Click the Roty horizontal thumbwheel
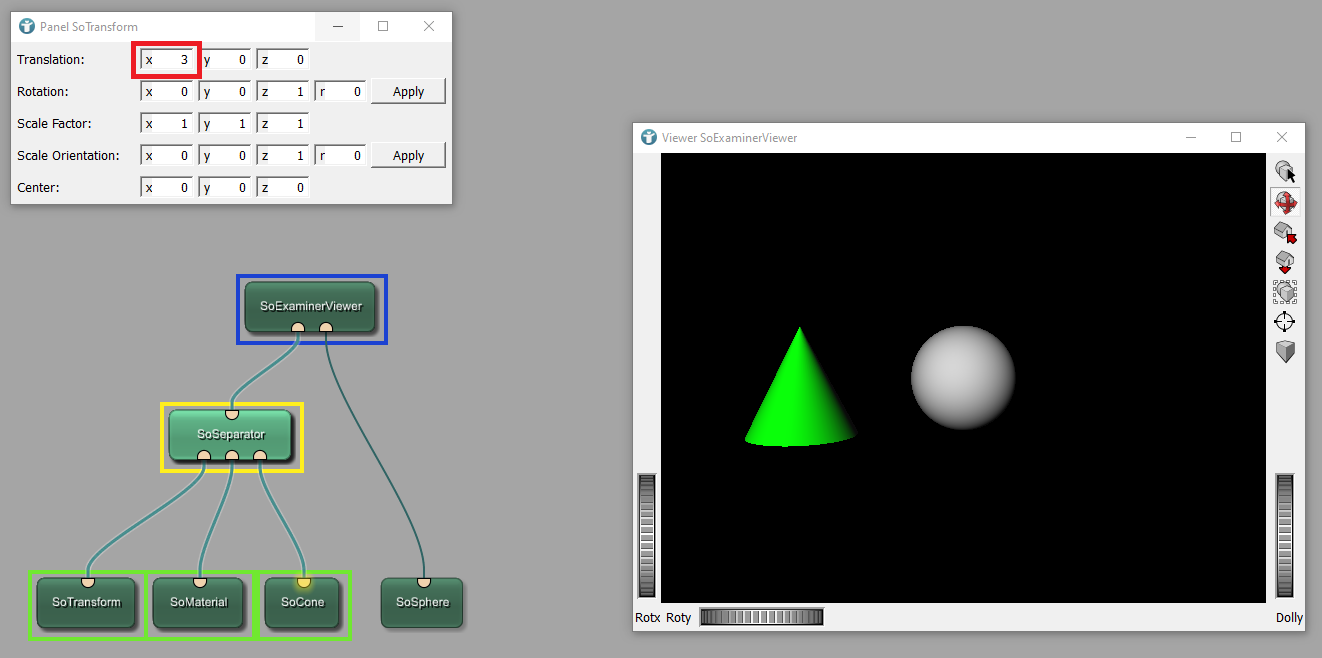The height and width of the screenshot is (658, 1322). (761, 617)
